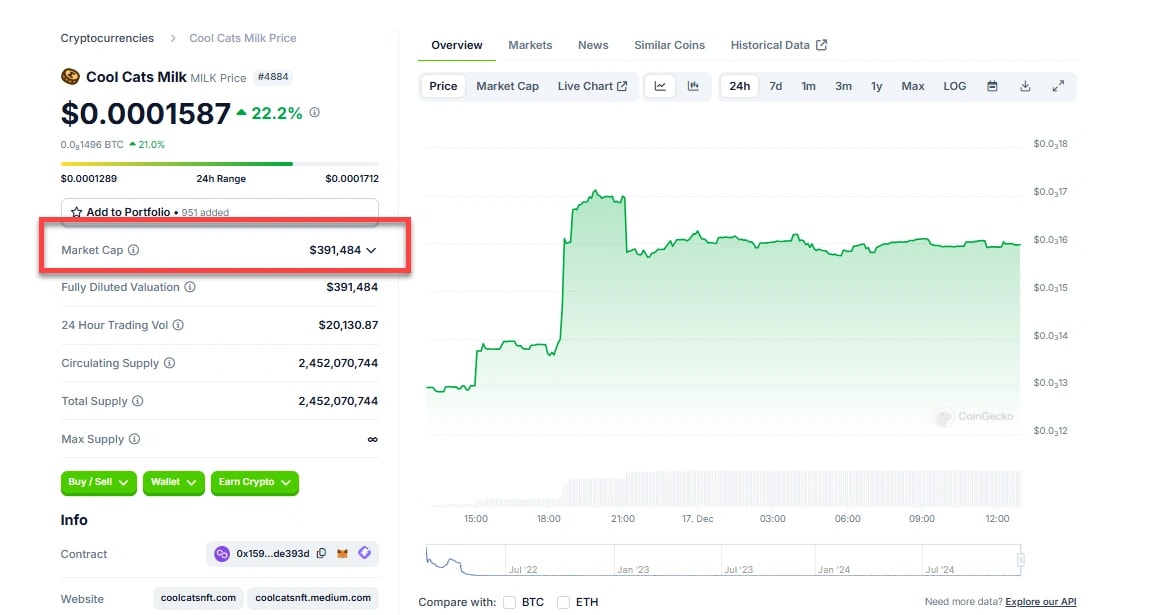Viewport: 1167px width, 615px height.
Task: Switch to candlestick chart view
Action: pos(693,86)
